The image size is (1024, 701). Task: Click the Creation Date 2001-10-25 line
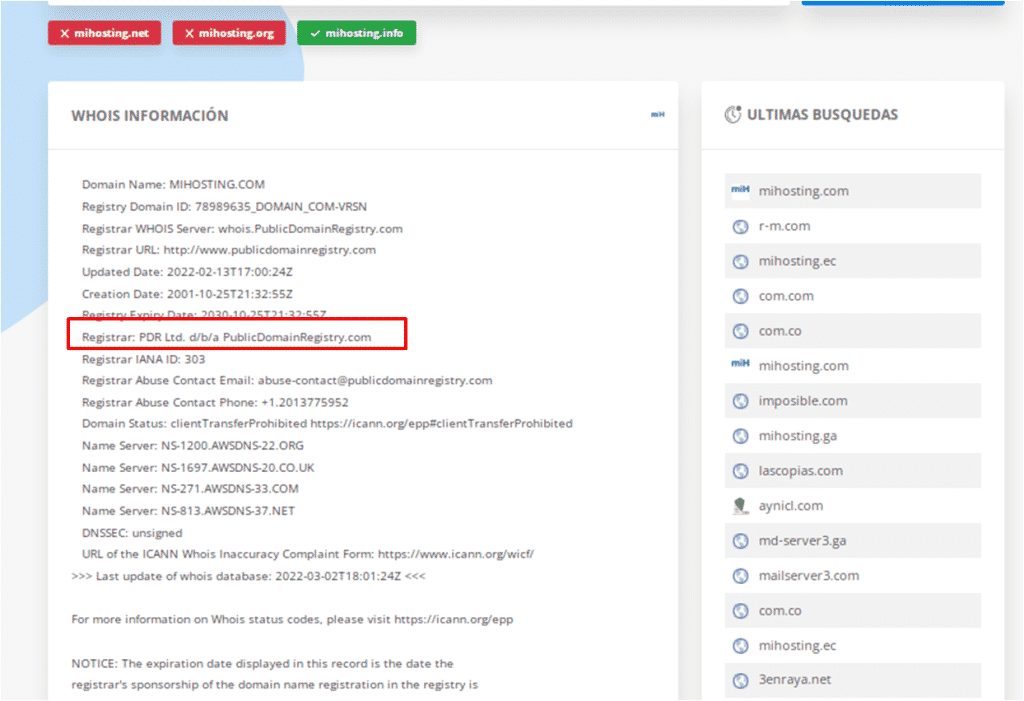187,295
